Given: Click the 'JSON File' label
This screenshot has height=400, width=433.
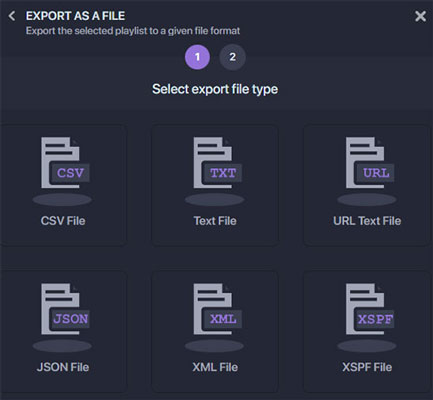Looking at the screenshot, I should pos(63,367).
